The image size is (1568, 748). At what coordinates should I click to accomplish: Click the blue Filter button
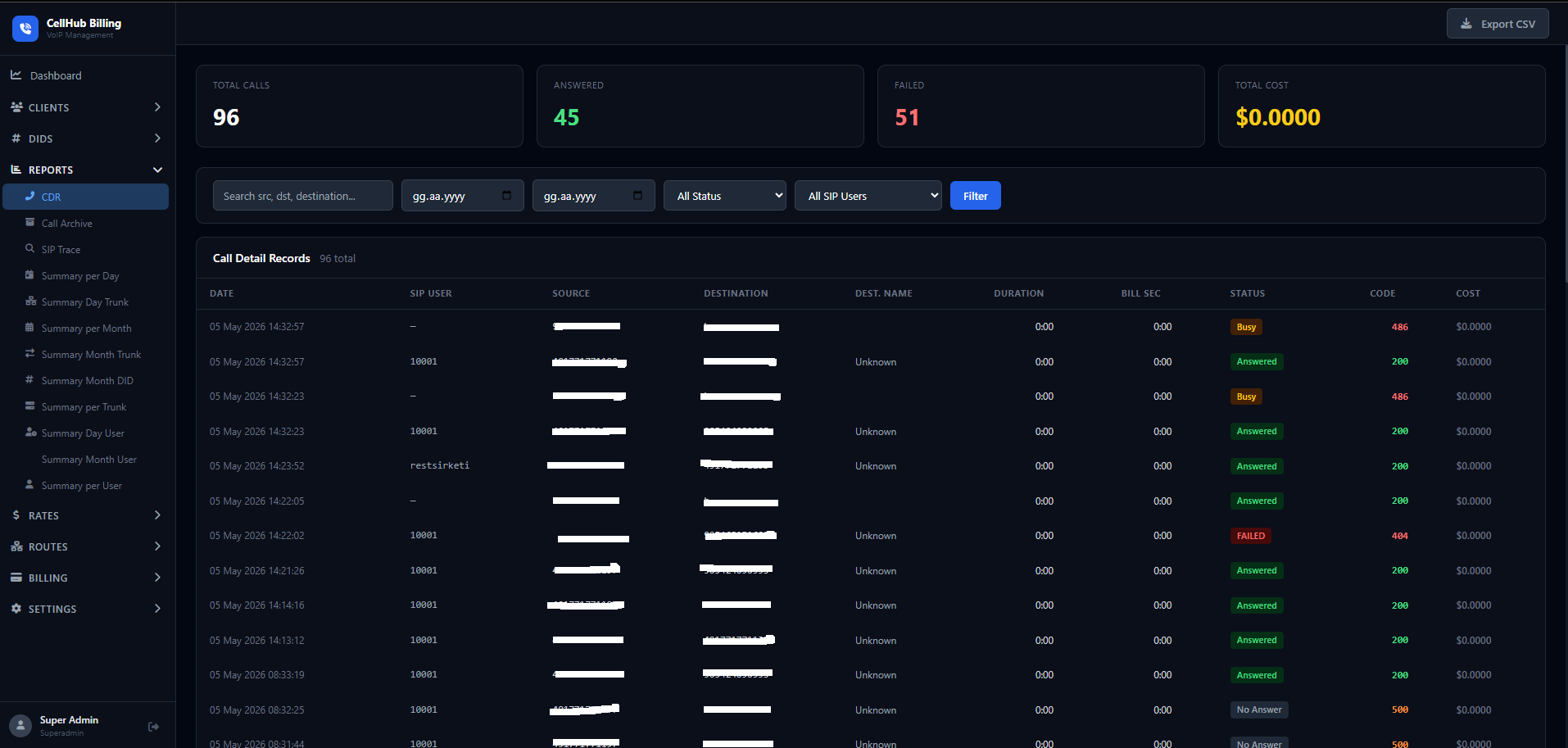pyautogui.click(x=975, y=196)
